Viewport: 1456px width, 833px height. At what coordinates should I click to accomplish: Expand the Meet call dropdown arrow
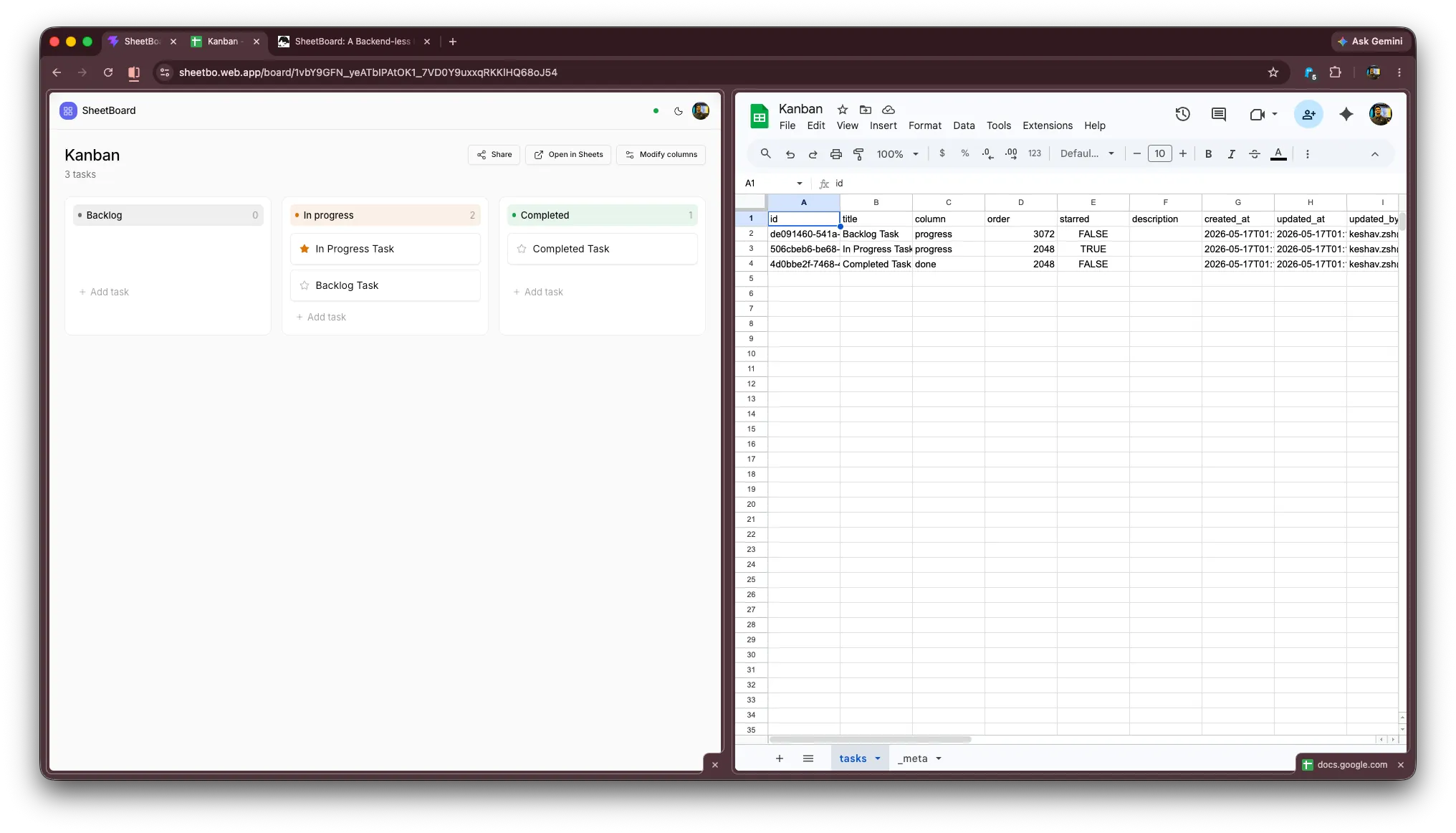pyautogui.click(x=1275, y=114)
